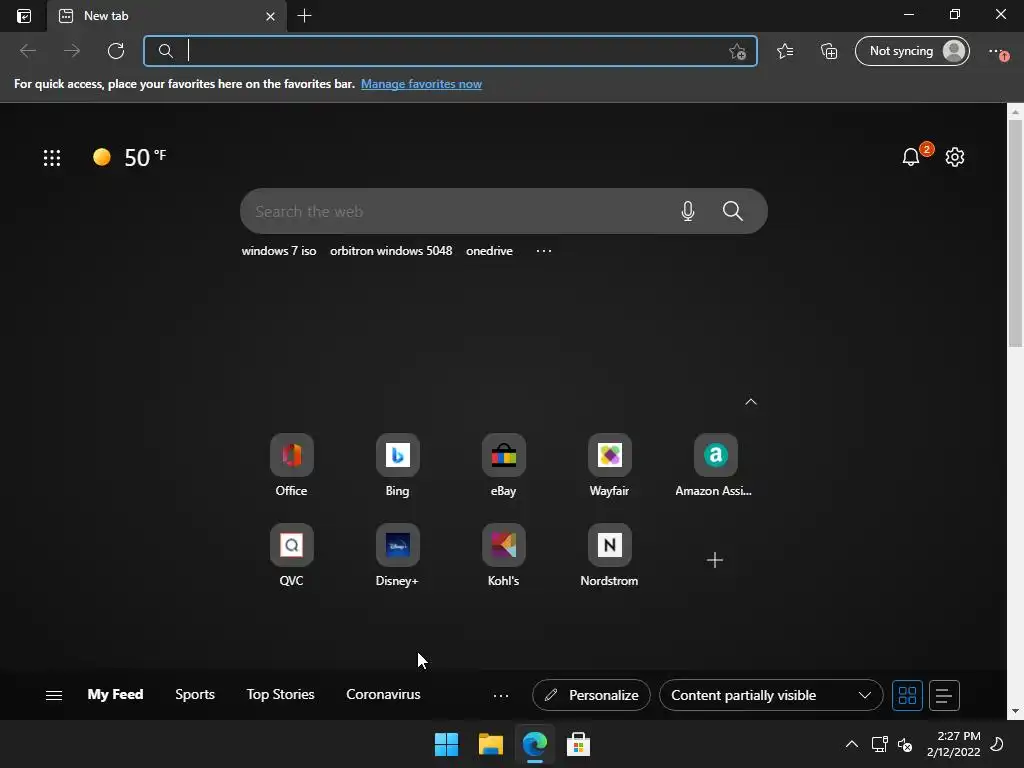Image resolution: width=1024 pixels, height=768 pixels.
Task: Select the My Feed tab
Action: point(116,694)
